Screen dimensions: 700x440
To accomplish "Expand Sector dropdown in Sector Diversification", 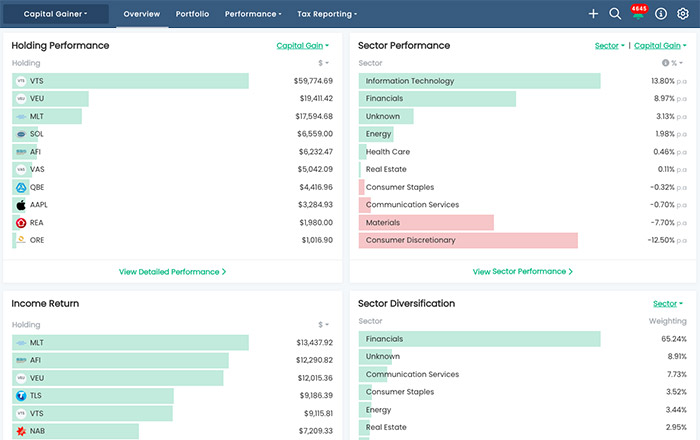I will click(x=668, y=304).
